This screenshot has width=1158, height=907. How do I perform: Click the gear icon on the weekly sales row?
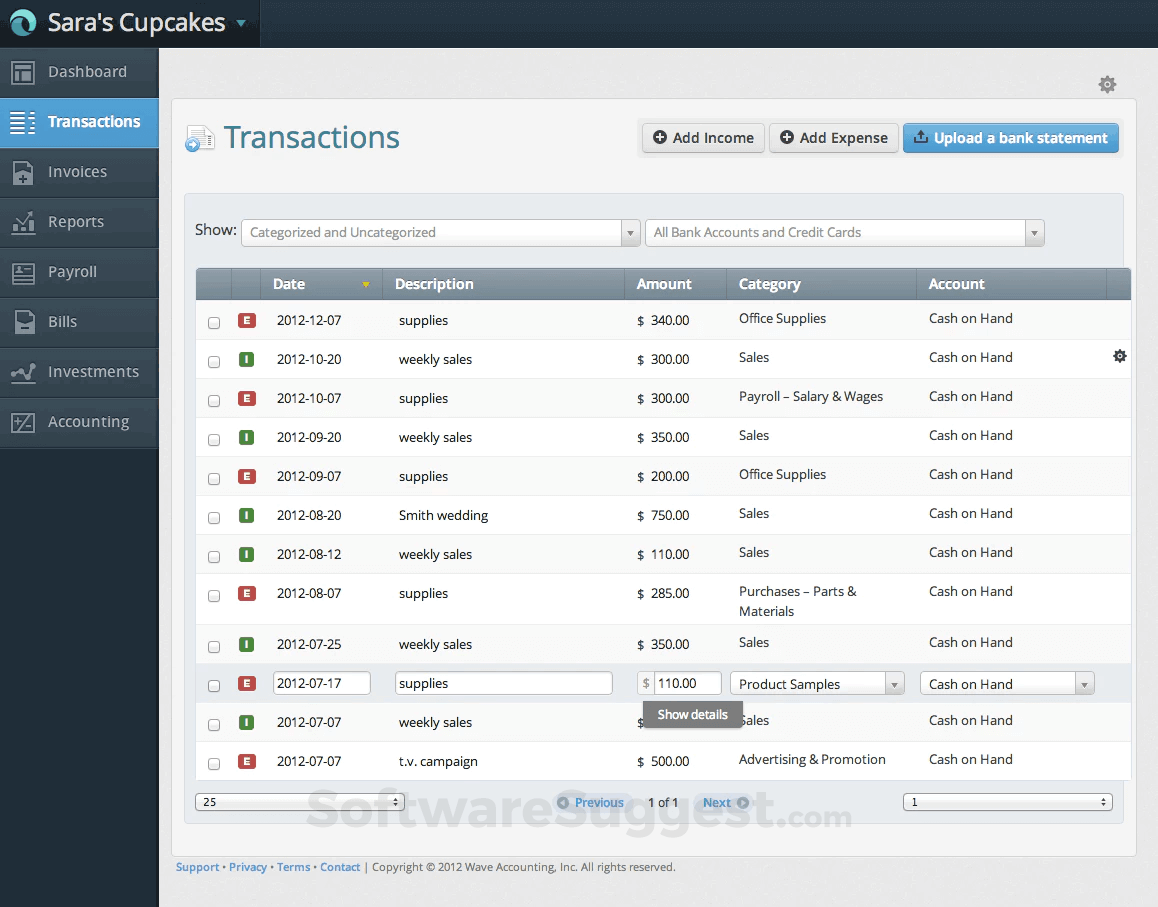click(x=1119, y=356)
